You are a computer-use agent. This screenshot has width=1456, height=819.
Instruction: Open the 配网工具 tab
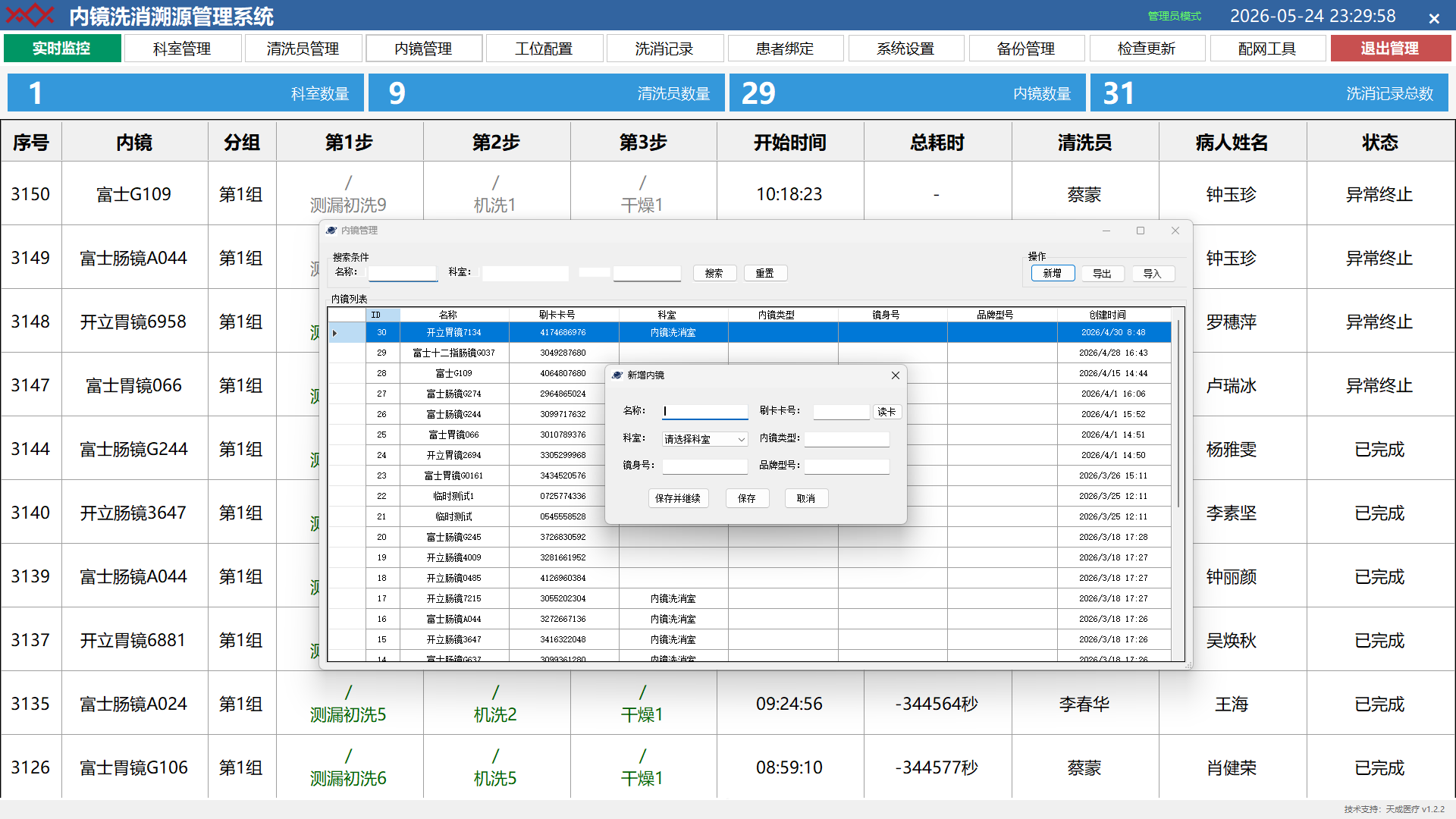1268,49
